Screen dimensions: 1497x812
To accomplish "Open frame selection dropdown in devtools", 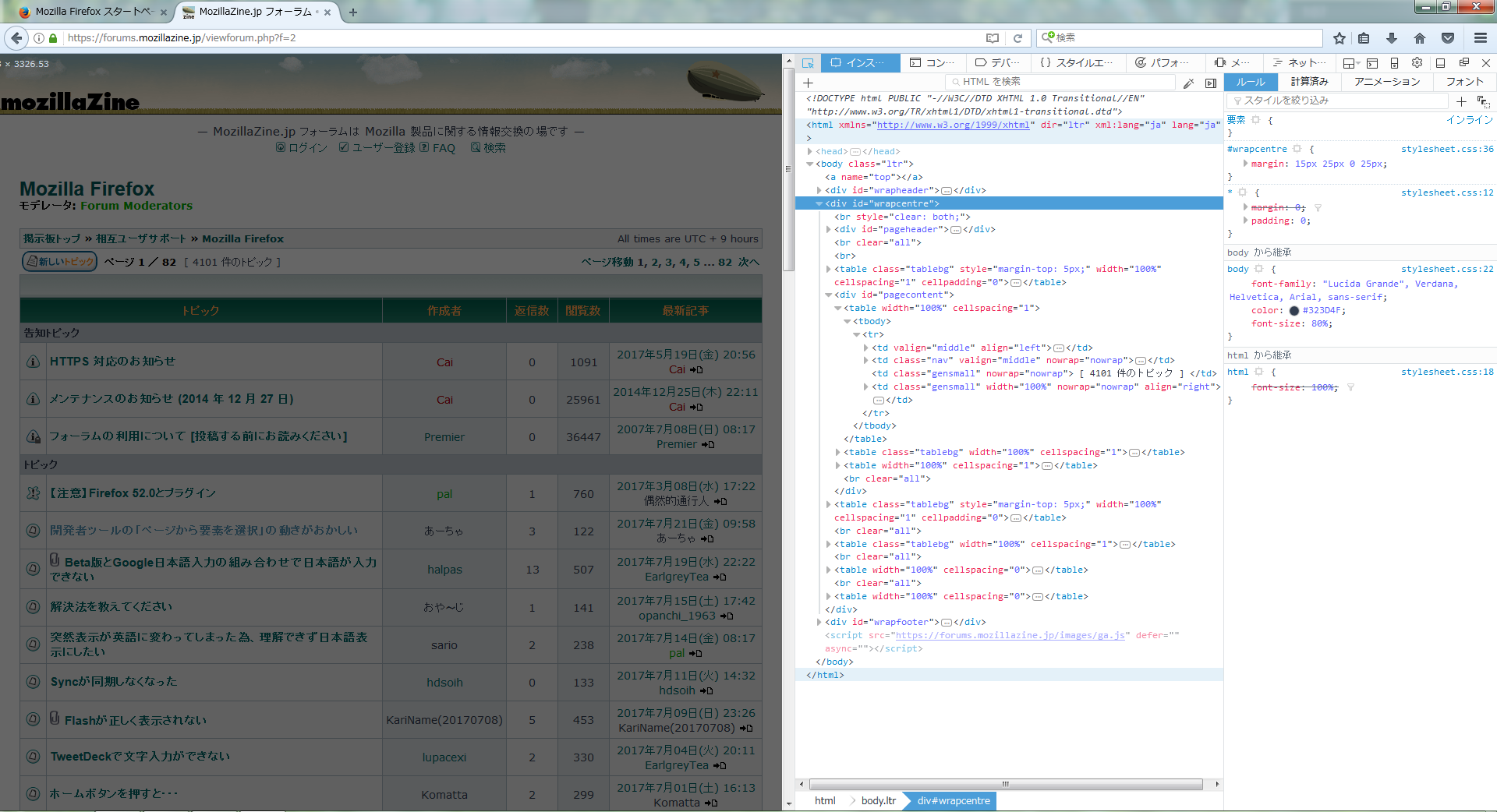I will 1351,63.
